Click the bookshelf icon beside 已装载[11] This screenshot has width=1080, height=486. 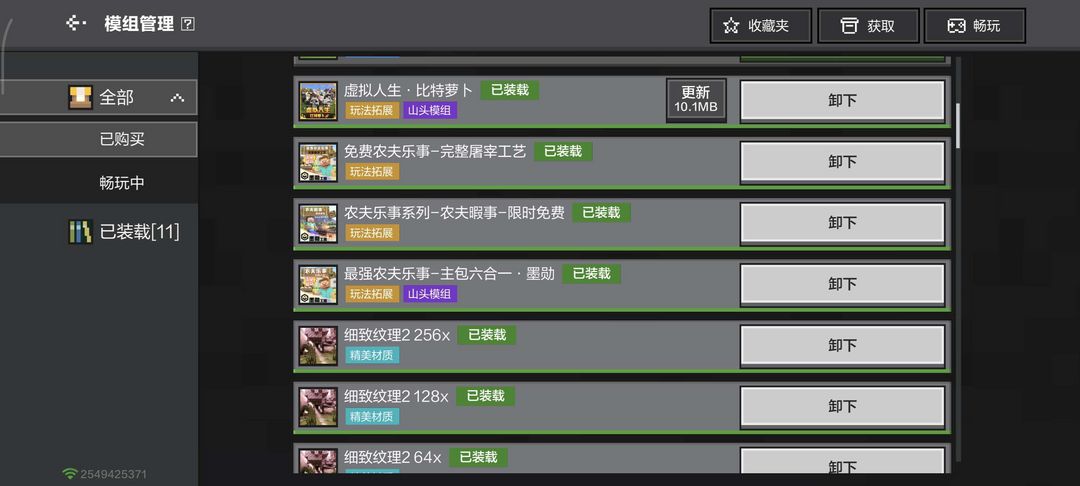80,232
